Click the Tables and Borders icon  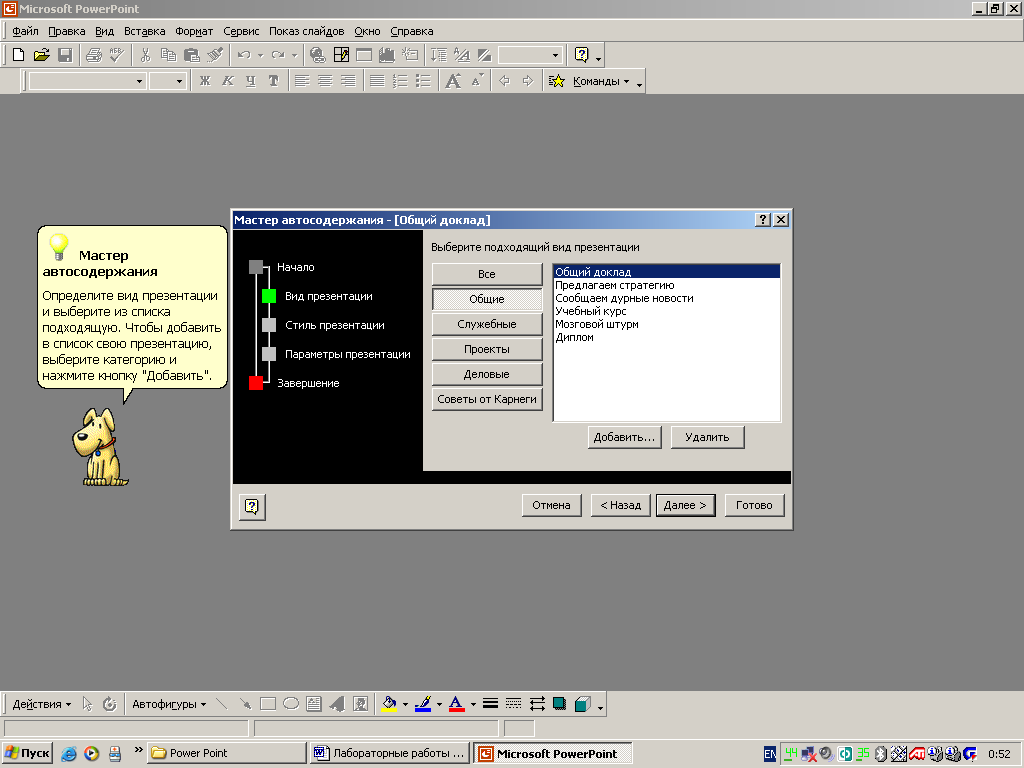tap(341, 55)
